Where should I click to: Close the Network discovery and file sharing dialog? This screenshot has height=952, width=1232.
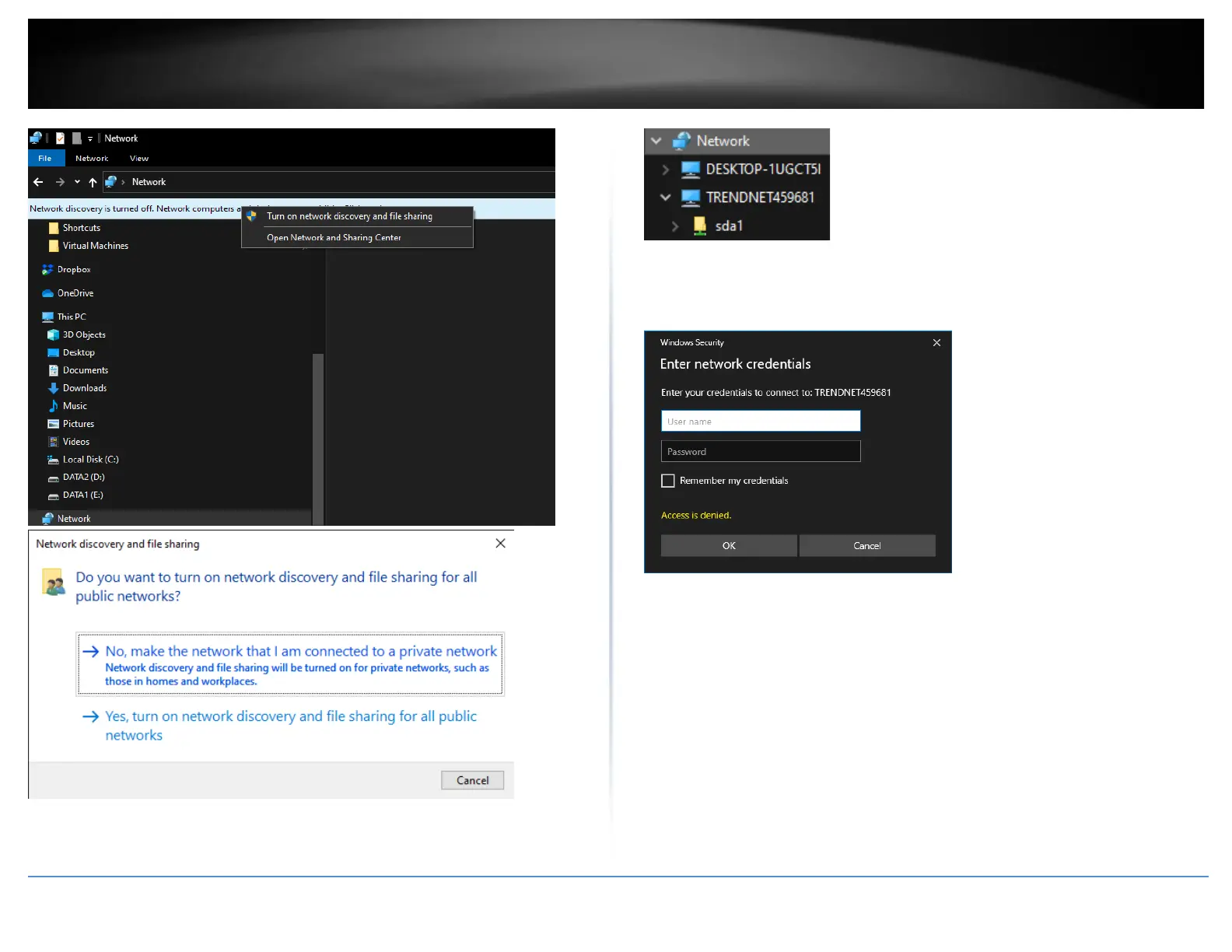click(x=501, y=544)
